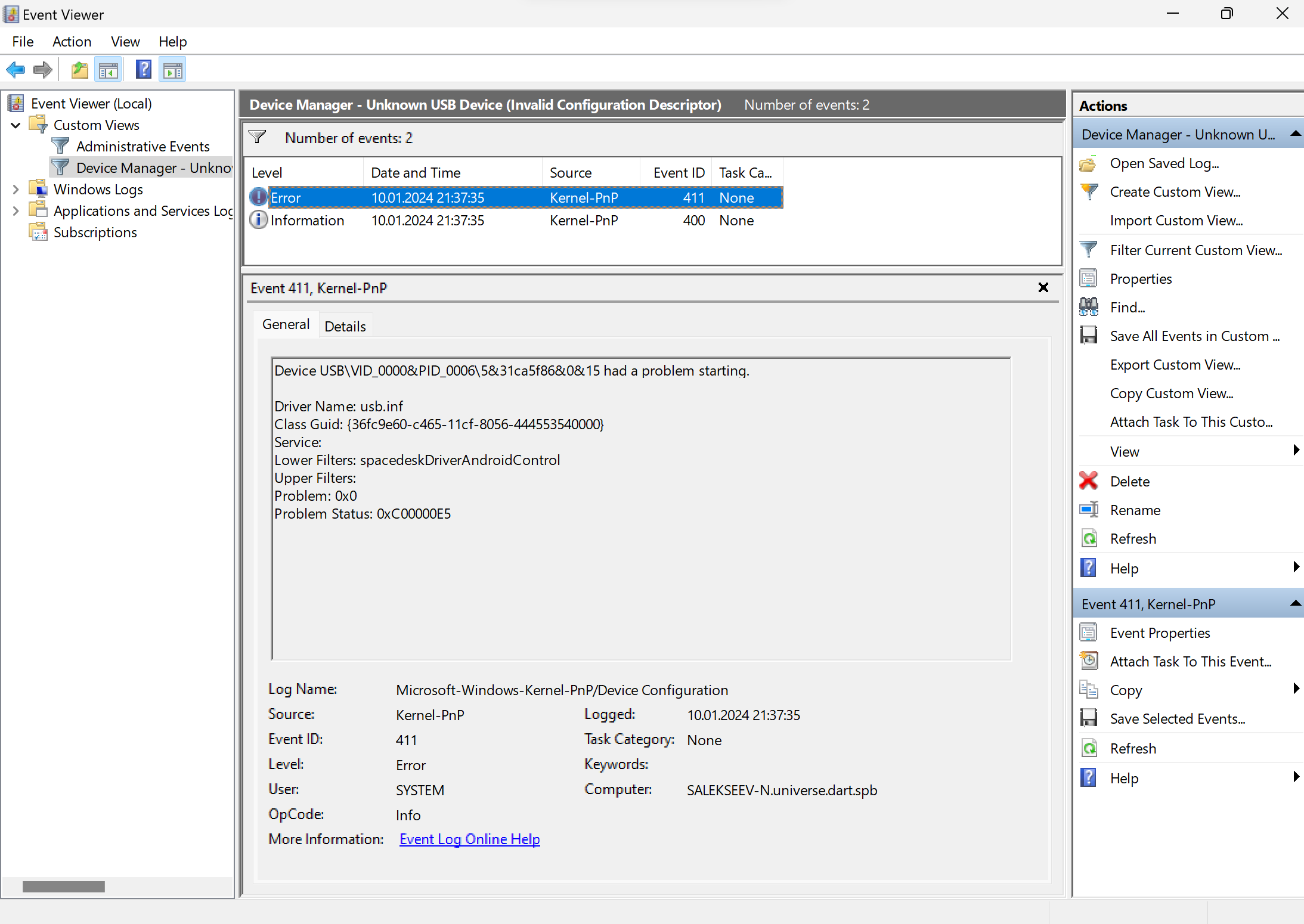Switch to the Details tab

[x=345, y=326]
